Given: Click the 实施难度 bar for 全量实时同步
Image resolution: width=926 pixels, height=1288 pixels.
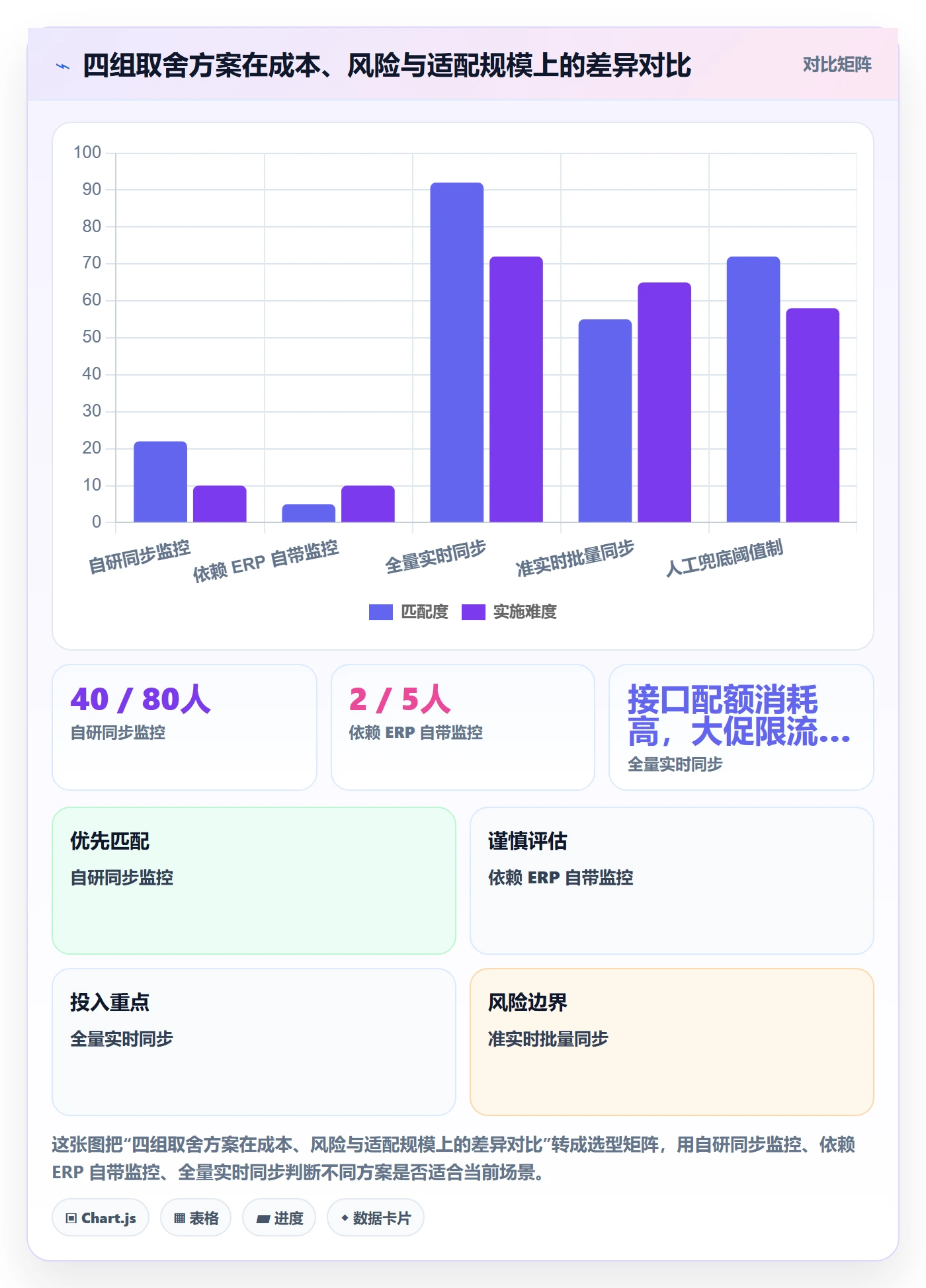Looking at the screenshot, I should pyautogui.click(x=516, y=389).
